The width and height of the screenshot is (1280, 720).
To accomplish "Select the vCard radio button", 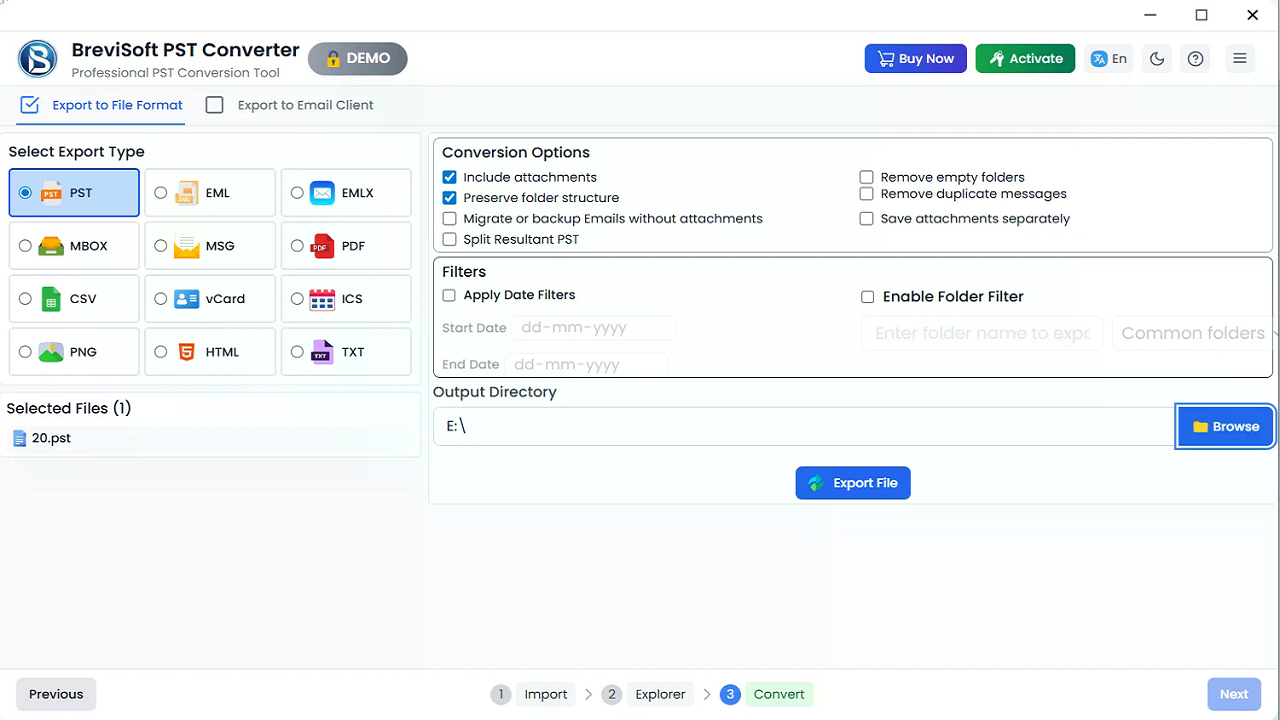I will click(x=160, y=299).
